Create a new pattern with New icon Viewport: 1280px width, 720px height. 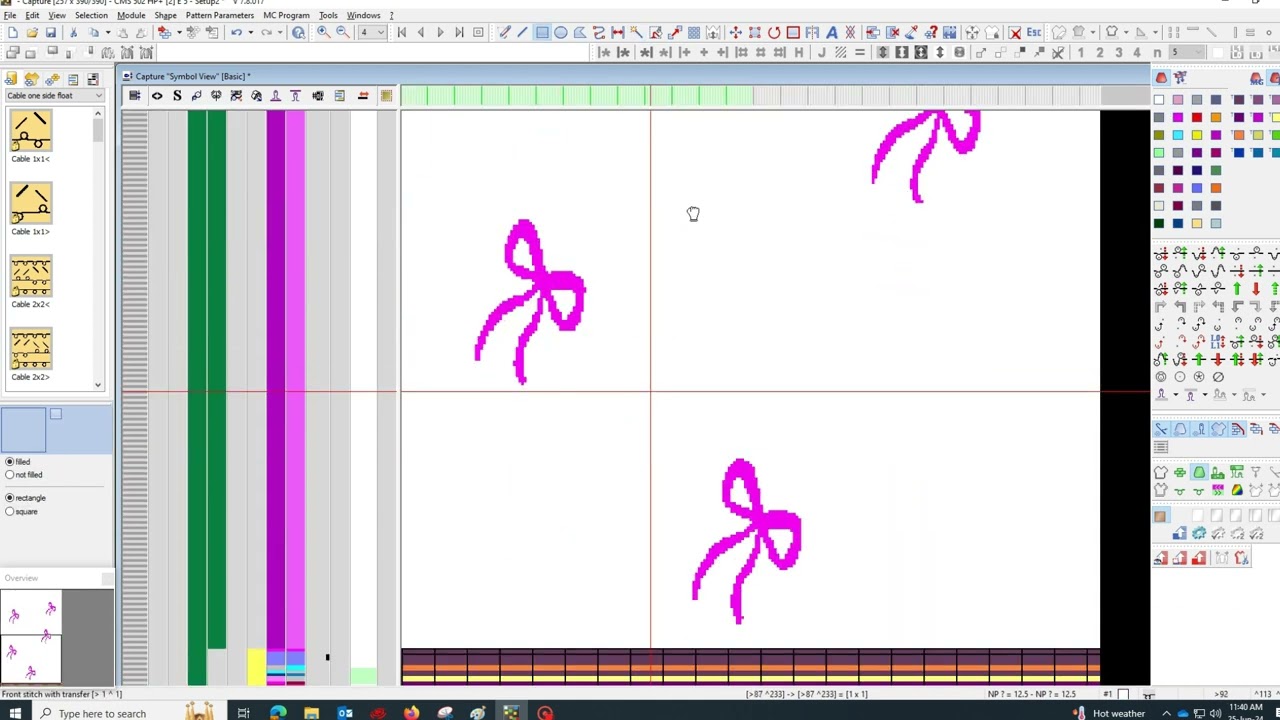[x=12, y=33]
